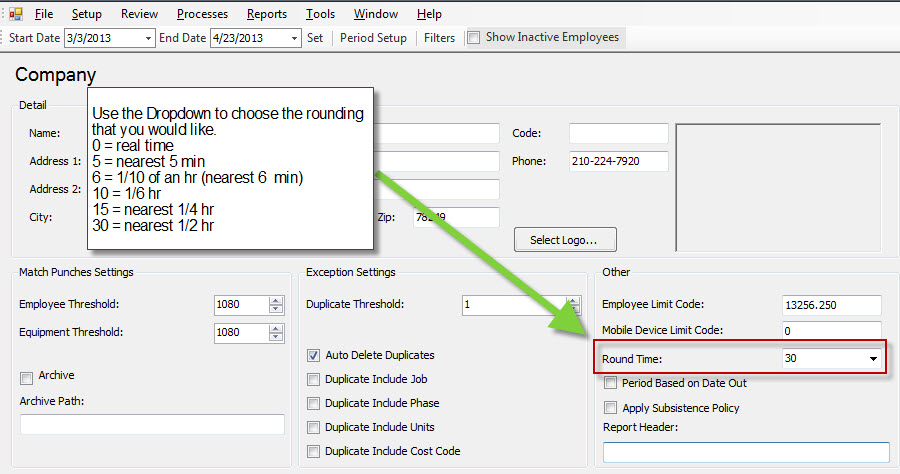Uncheck Auto Delete Duplicates

[315, 355]
